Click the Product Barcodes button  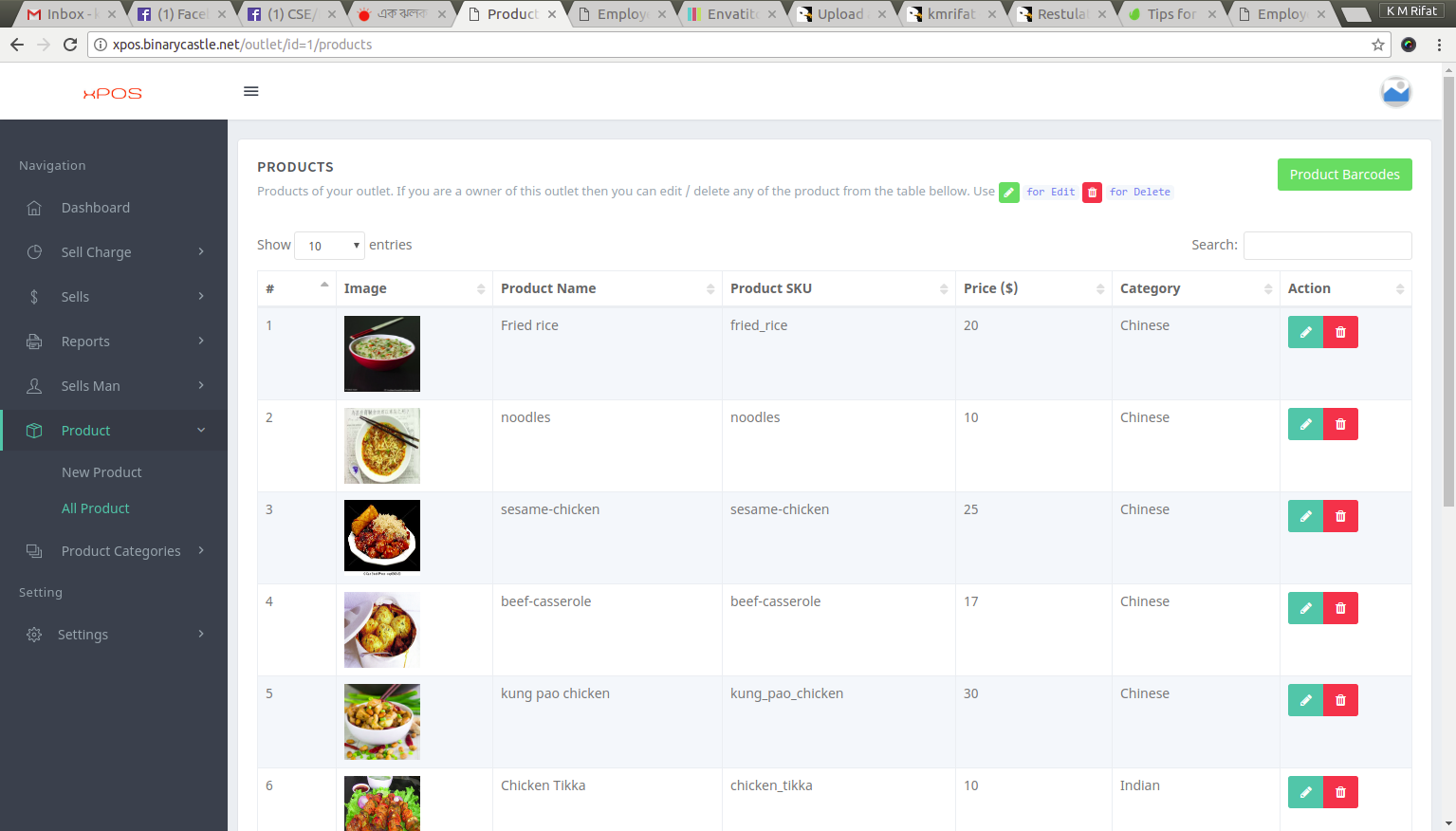pyautogui.click(x=1344, y=175)
